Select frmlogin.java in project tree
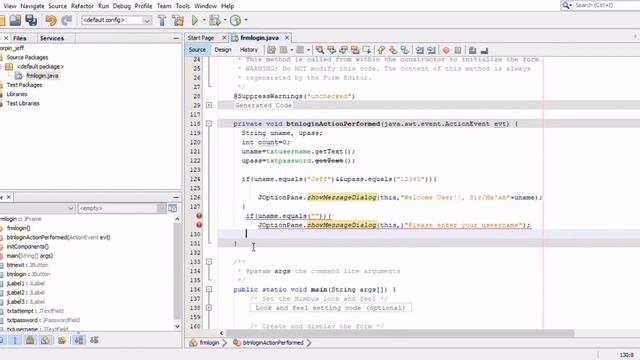Viewport: 640px width, 360px height. 42,76
